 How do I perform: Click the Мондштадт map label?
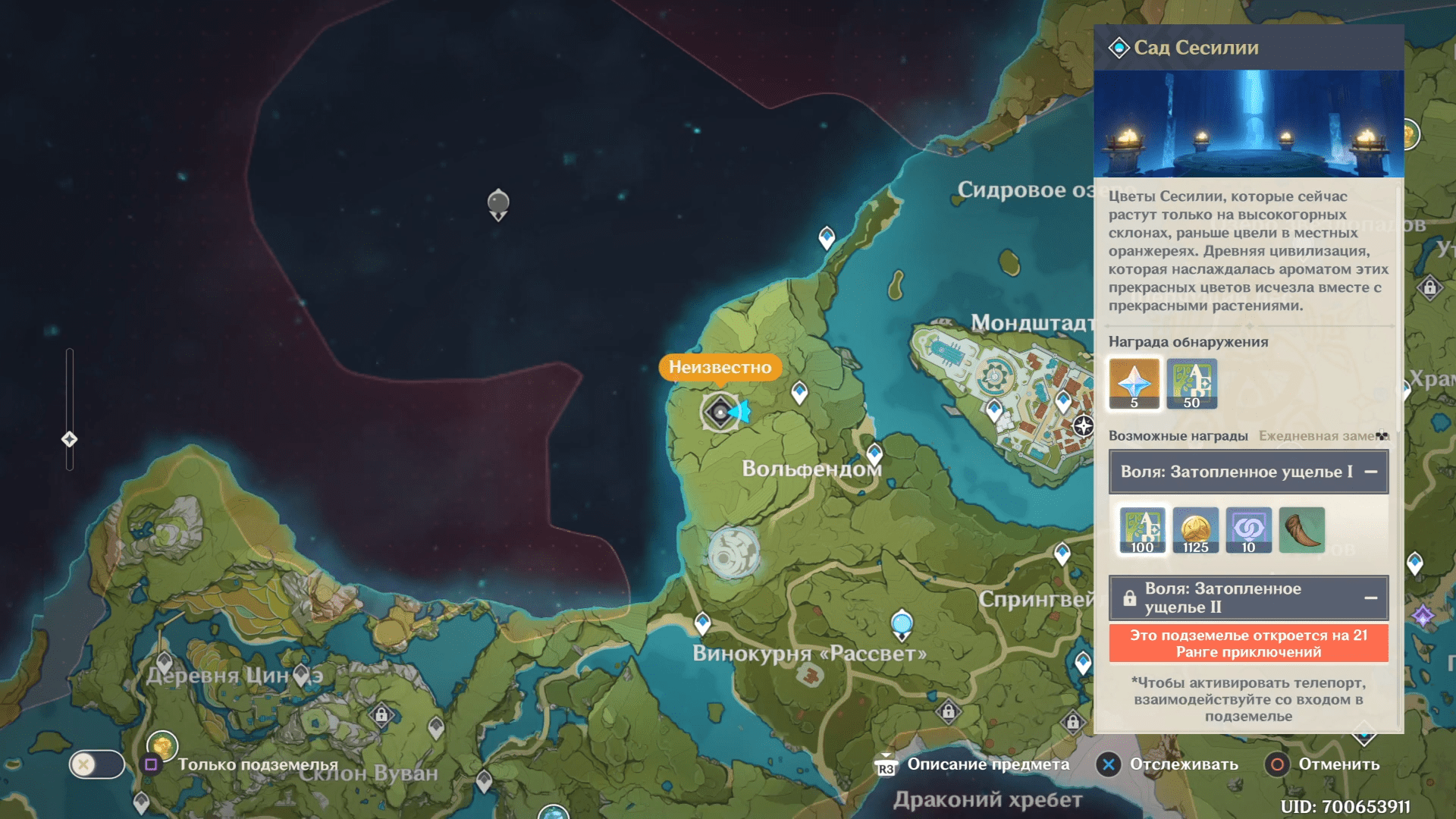pyautogui.click(x=1033, y=323)
